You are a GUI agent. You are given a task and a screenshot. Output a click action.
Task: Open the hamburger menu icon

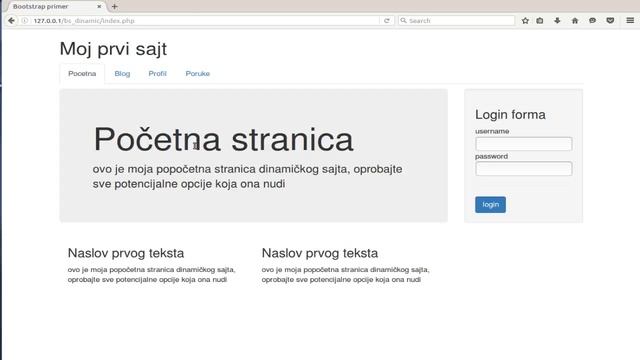pyautogui.click(x=630, y=20)
